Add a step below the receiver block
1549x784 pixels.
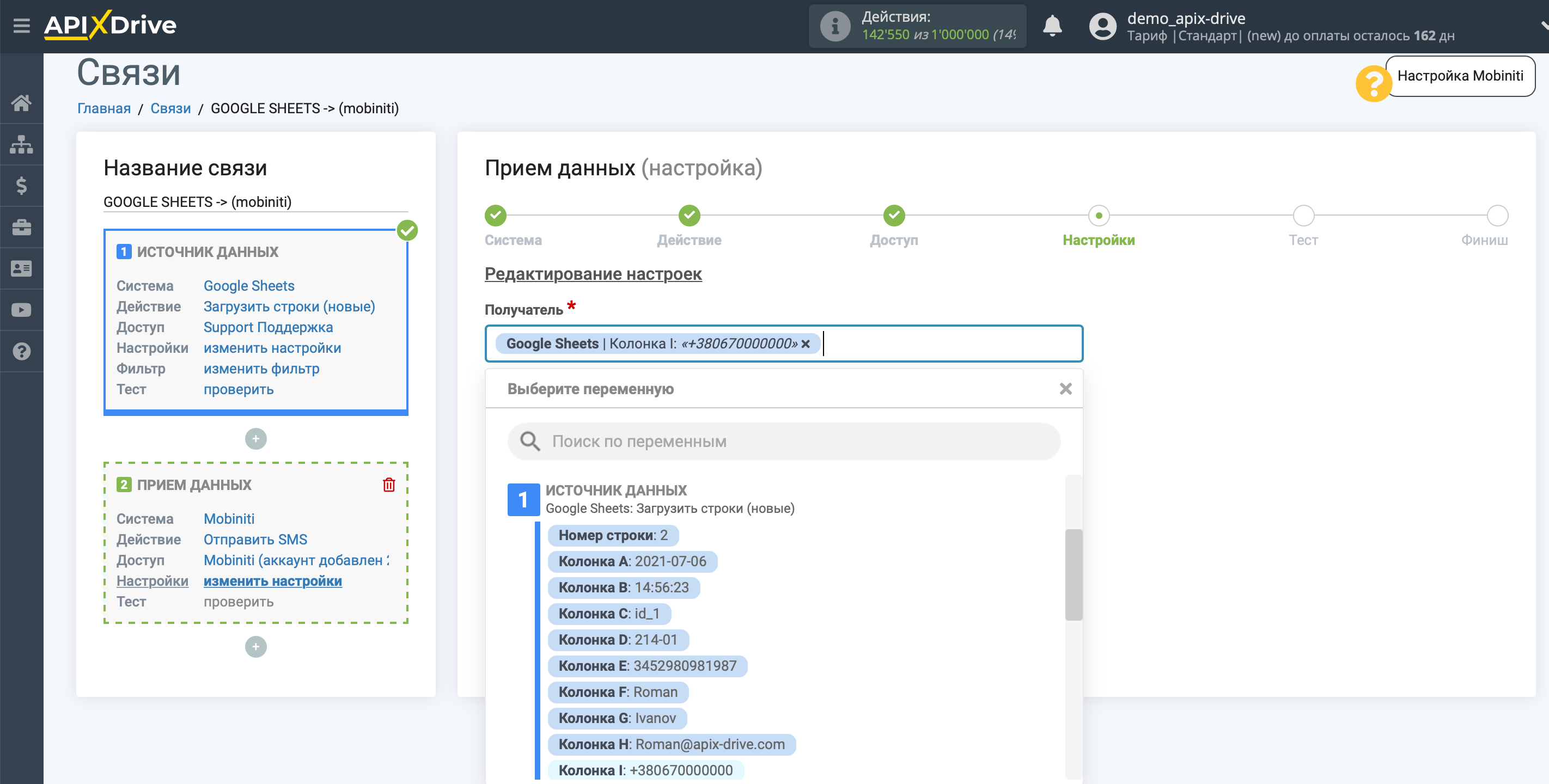(255, 647)
